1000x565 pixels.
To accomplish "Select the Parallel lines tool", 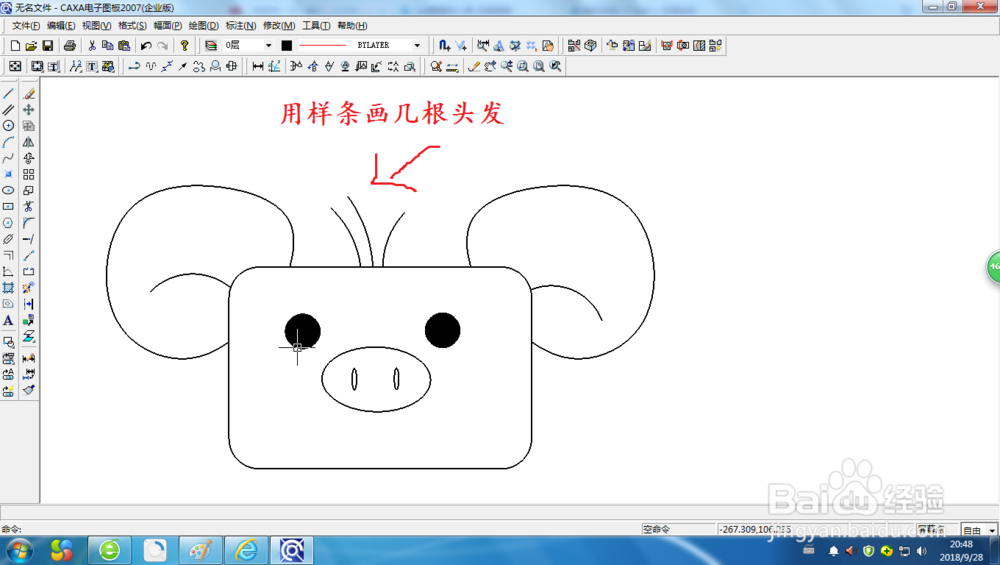I will pyautogui.click(x=8, y=110).
